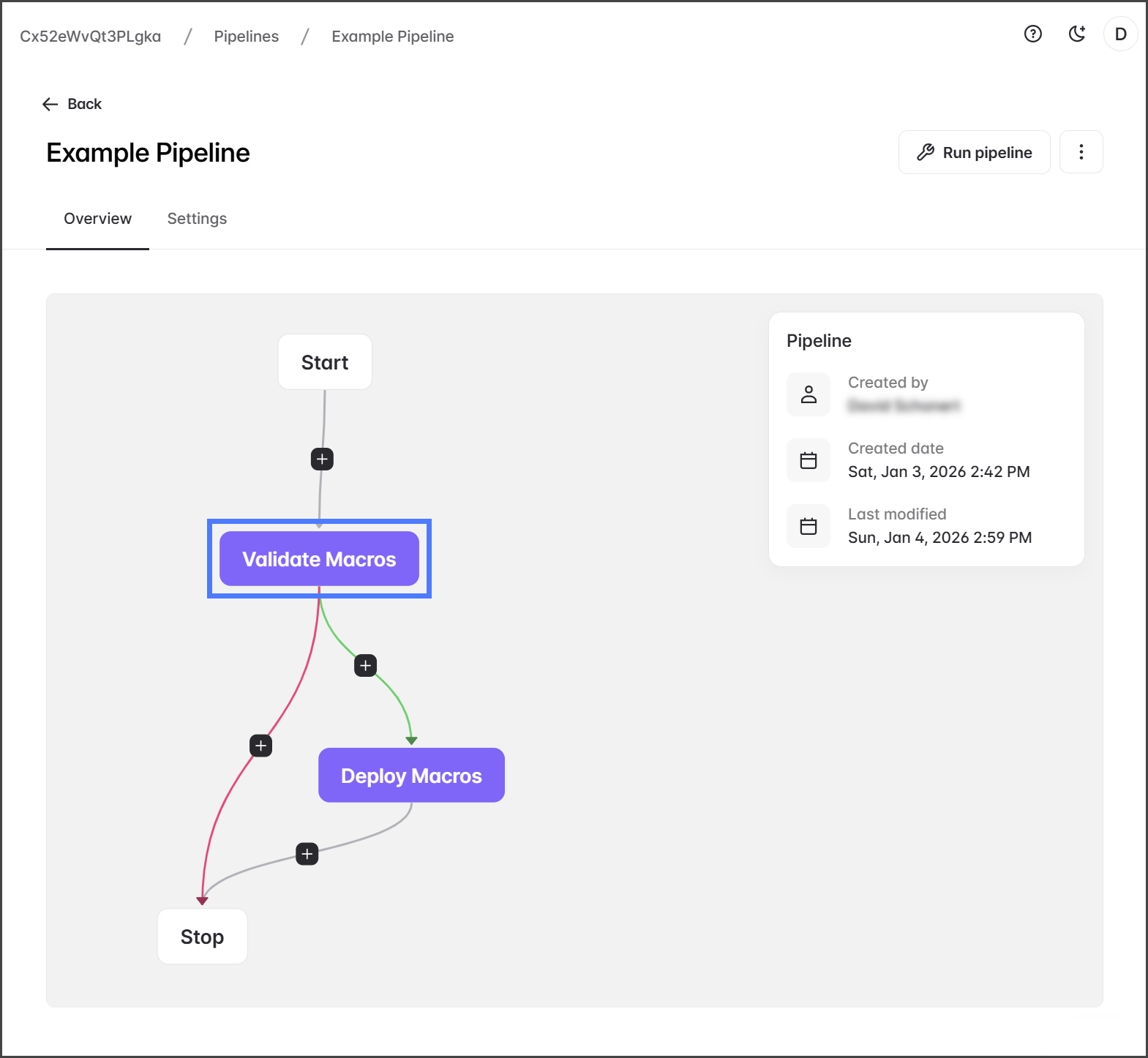Screen dimensions: 1148x1058
Task: Add a step between Start and Validate Macros
Action: [322, 459]
